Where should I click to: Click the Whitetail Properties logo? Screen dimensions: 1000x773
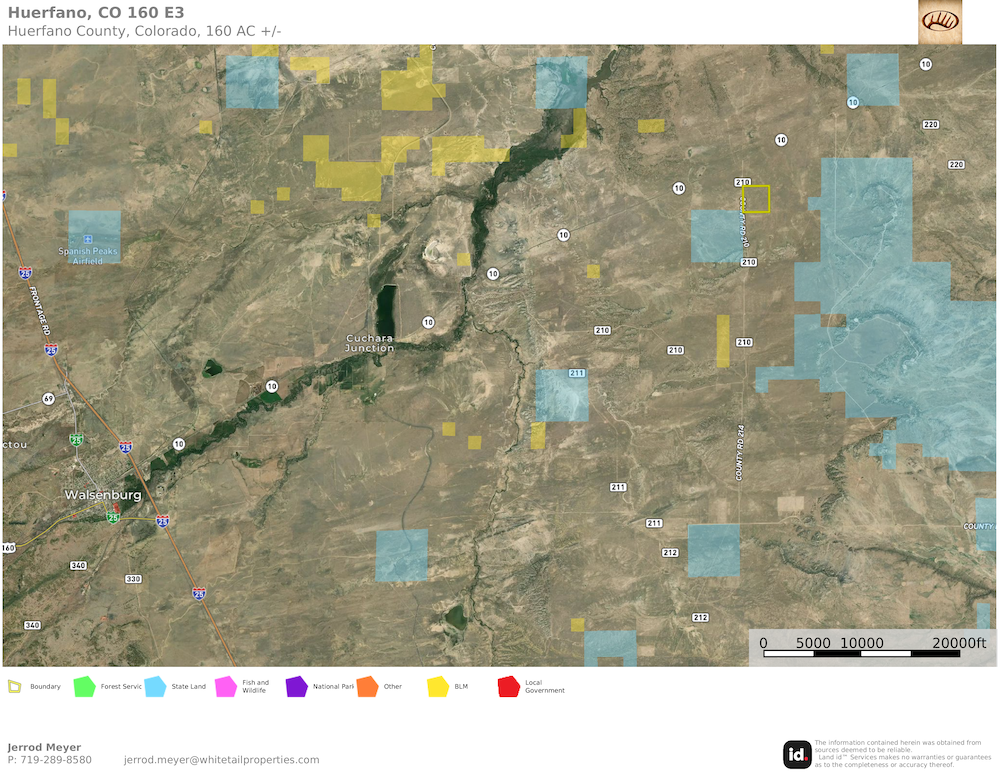[939, 21]
